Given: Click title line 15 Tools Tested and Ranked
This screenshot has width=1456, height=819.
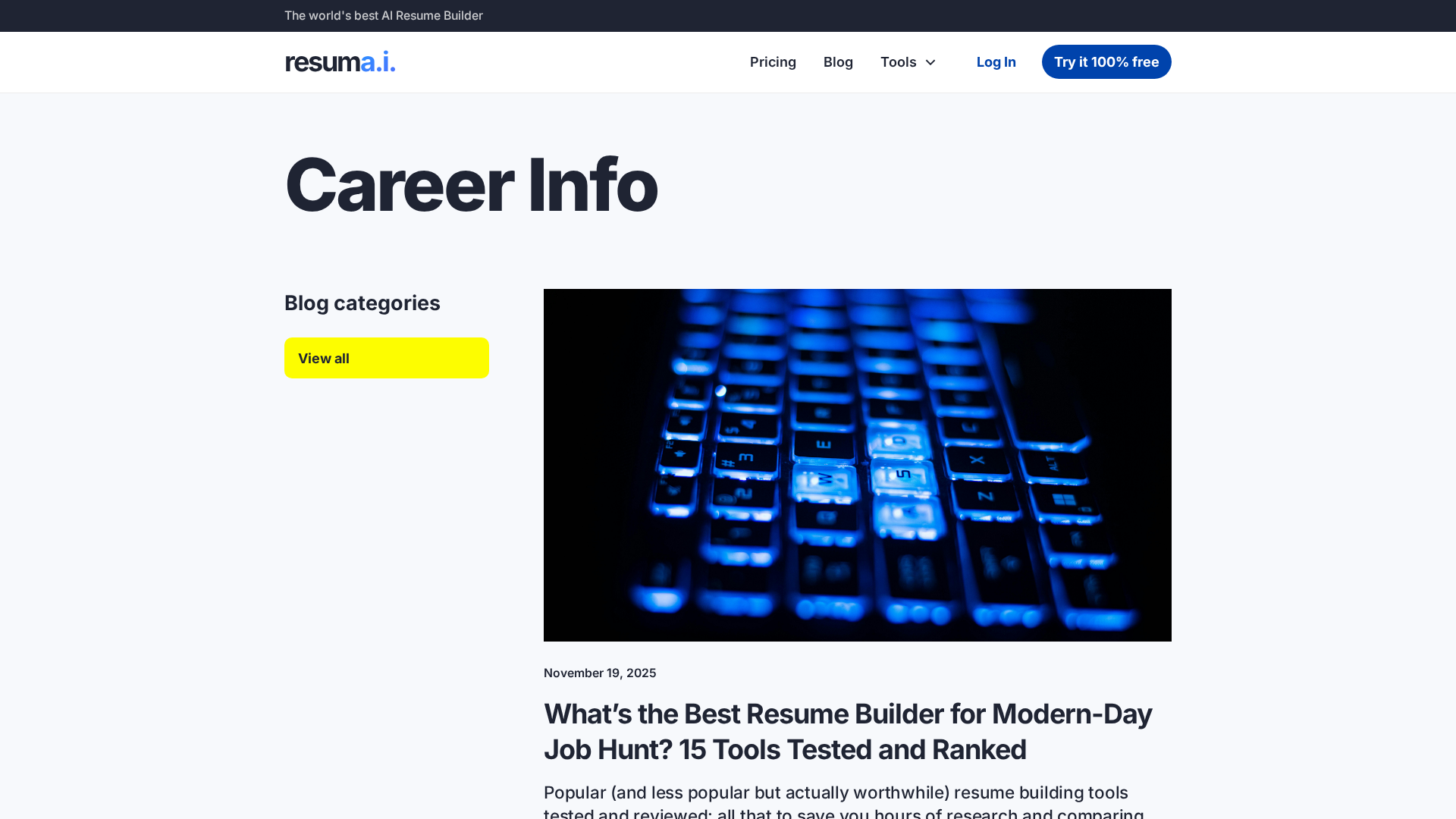Looking at the screenshot, I should click(852, 750).
